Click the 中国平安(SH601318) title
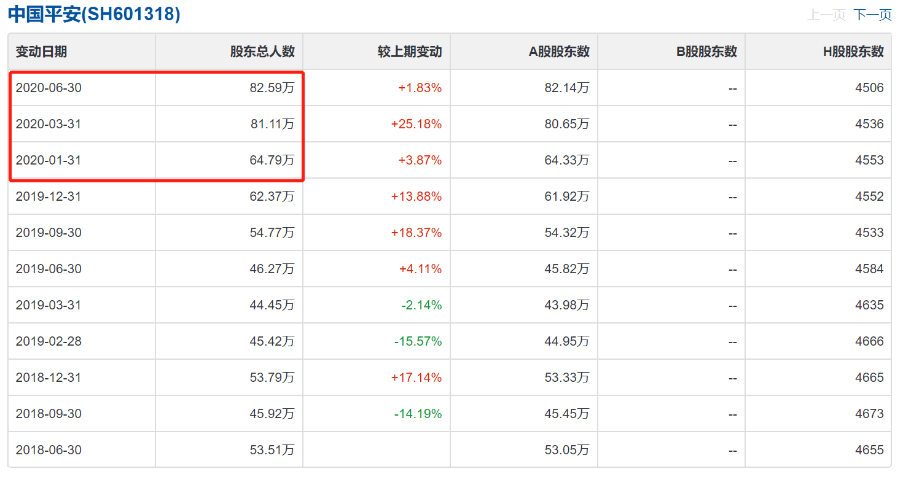Screen dimensions: 903x477 (94, 14)
